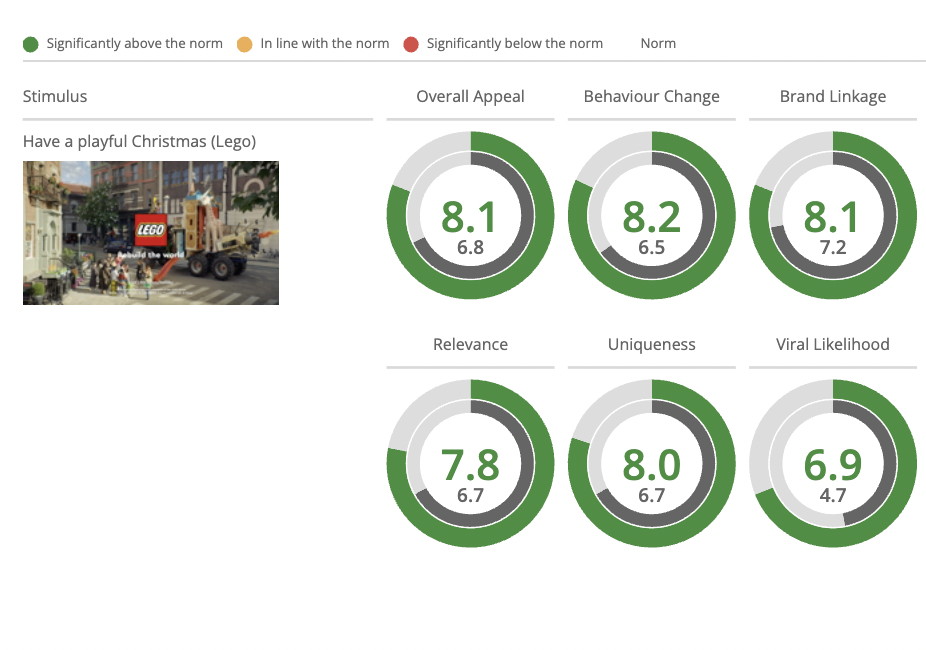Click the Brand Linkage 8.1 donut chart
The image size is (926, 650).
(x=833, y=215)
